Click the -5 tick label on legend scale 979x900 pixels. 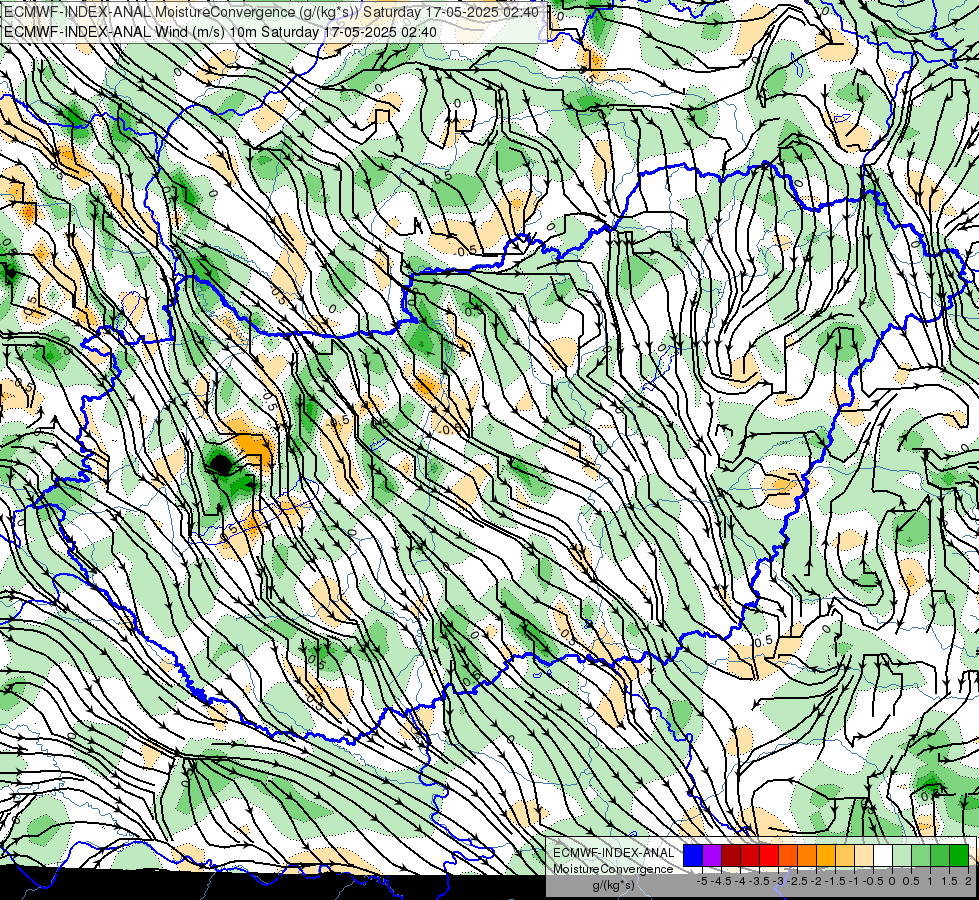coord(702,881)
